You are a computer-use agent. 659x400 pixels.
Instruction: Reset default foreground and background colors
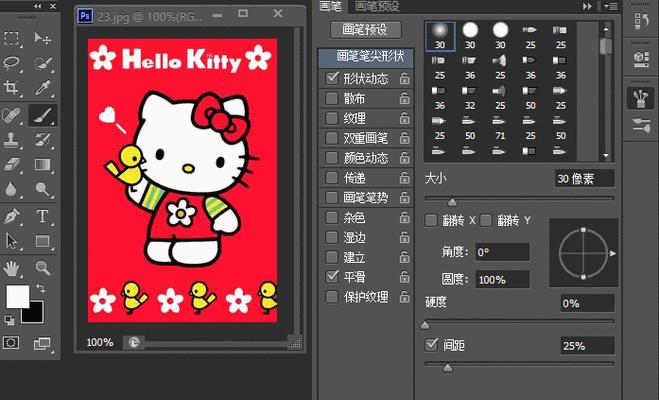(9, 321)
